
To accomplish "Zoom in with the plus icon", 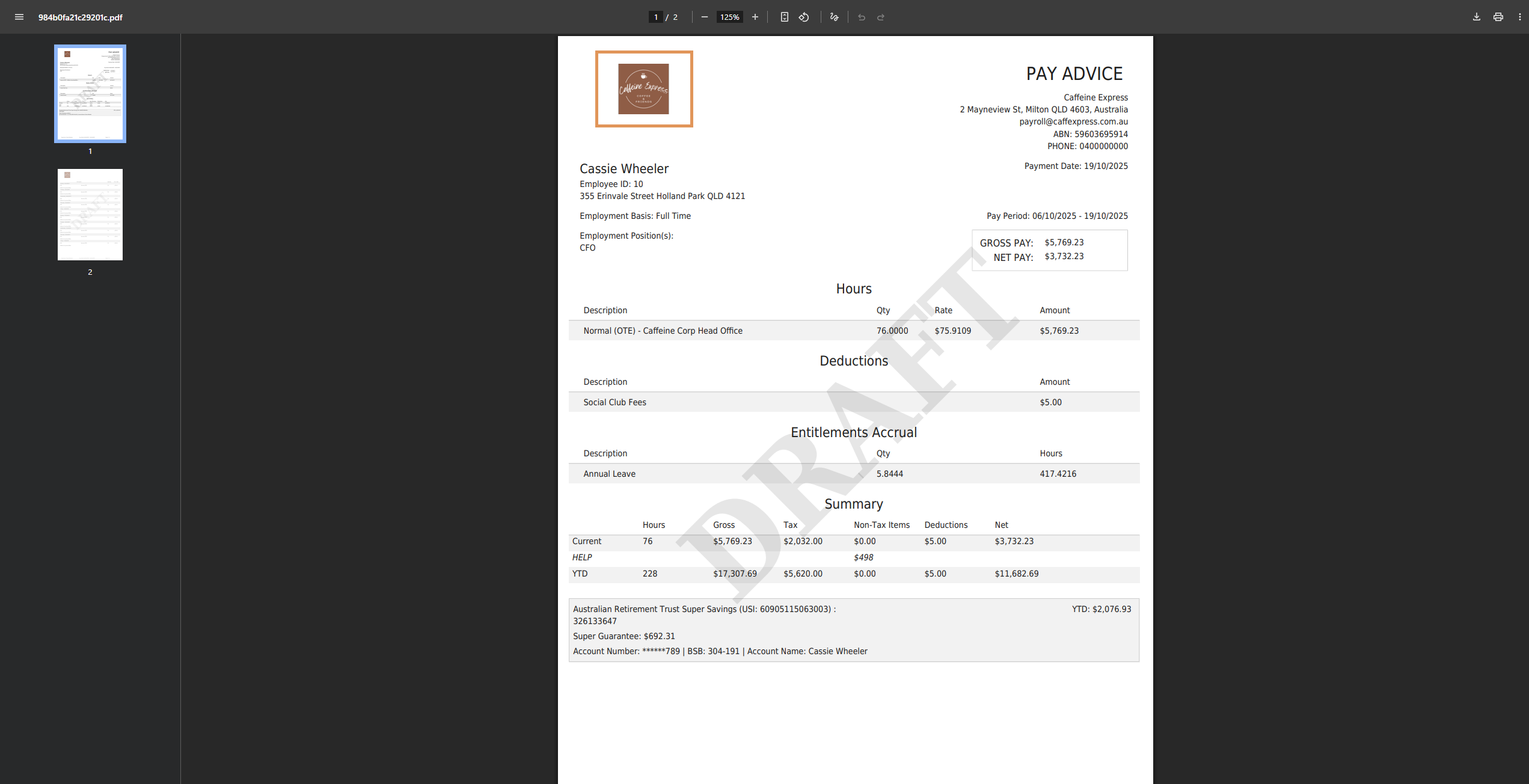I will tap(755, 17).
